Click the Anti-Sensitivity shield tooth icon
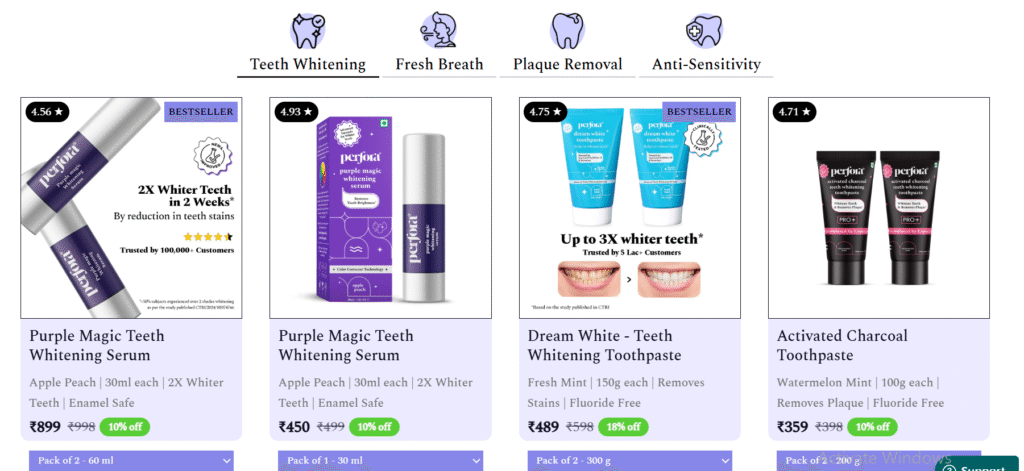Viewport: 1024px width, 471px height. point(704,31)
